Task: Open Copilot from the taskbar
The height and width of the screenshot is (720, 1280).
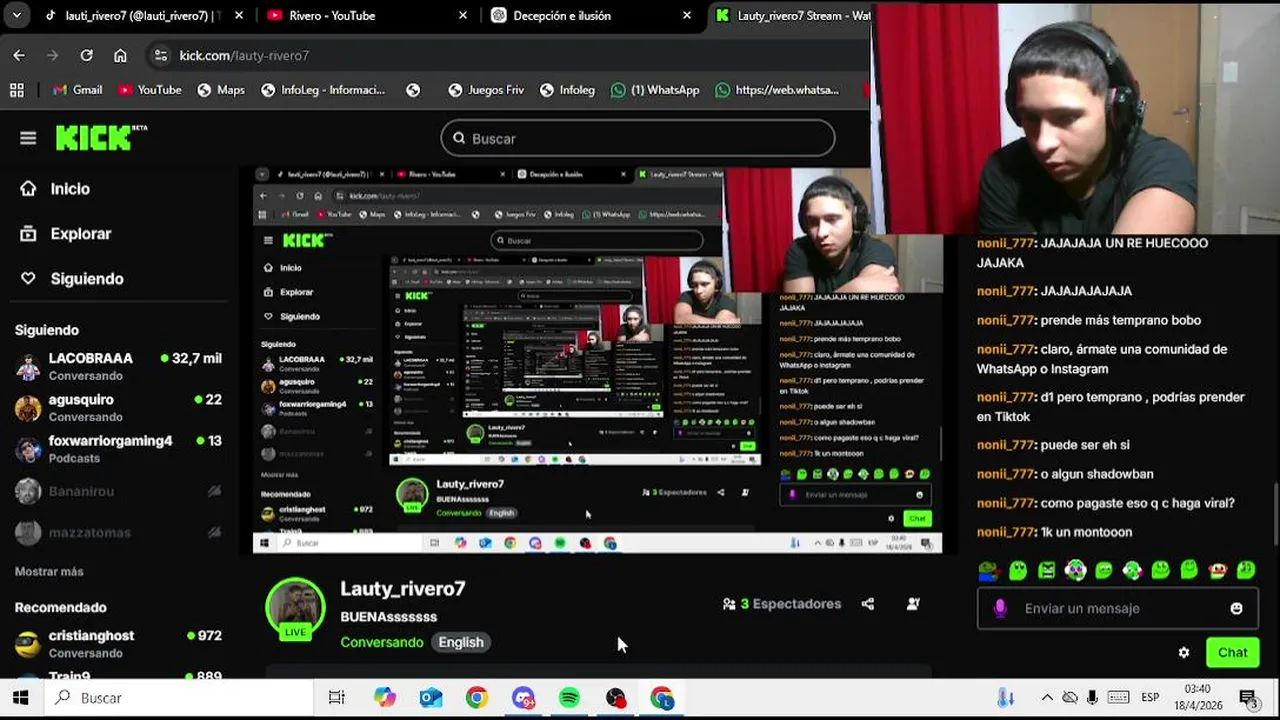Action: pyautogui.click(x=385, y=698)
